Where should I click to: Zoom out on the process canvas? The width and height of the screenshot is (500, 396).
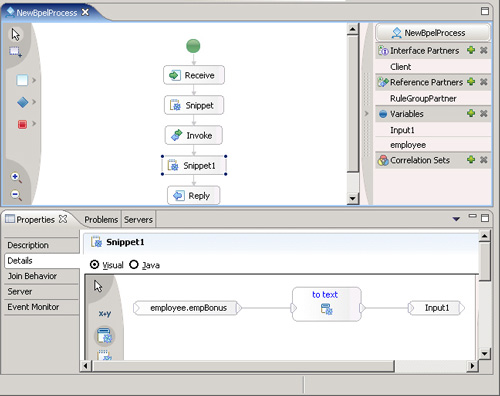pyautogui.click(x=16, y=195)
